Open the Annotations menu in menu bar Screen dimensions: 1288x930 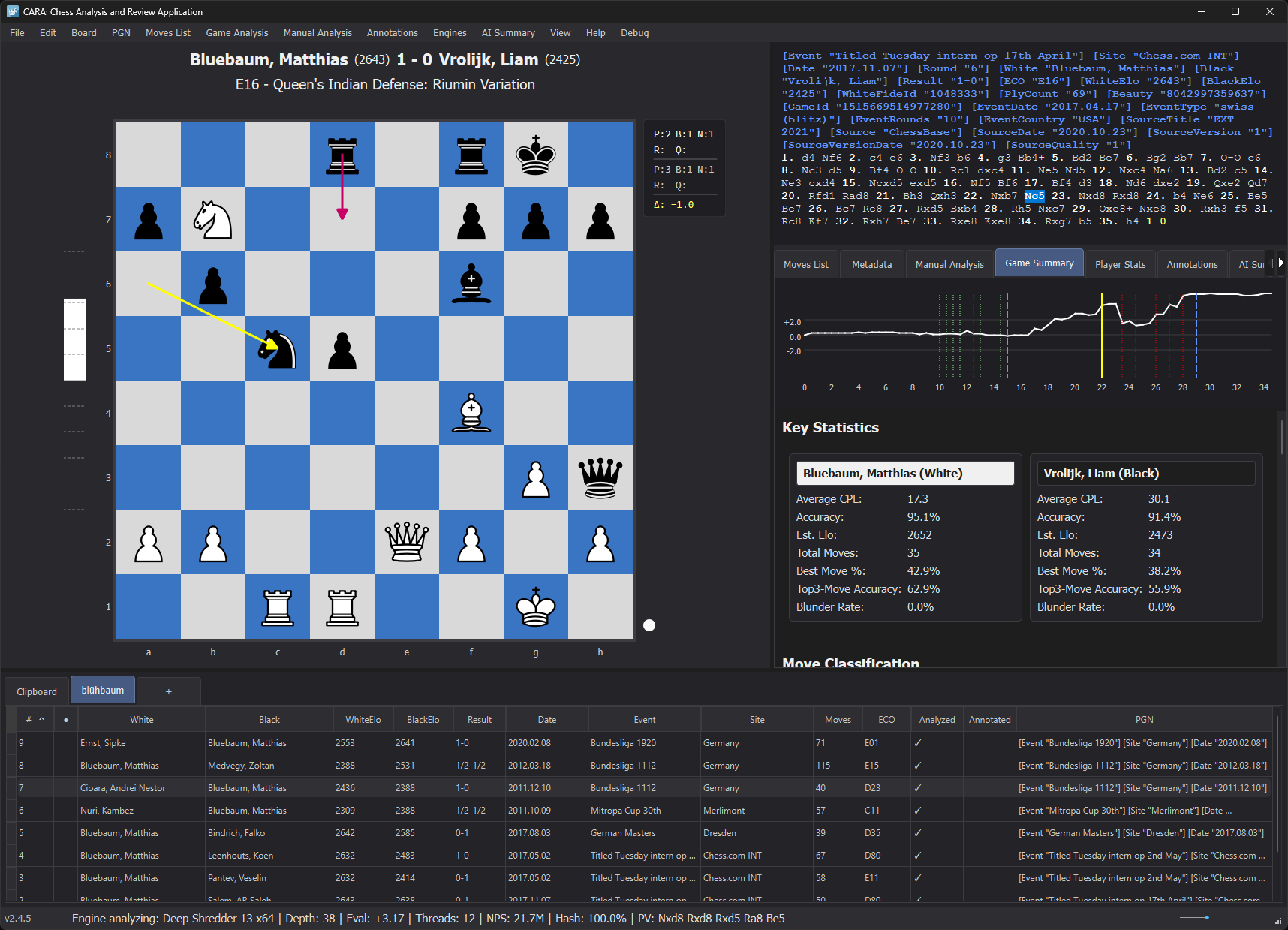(x=392, y=33)
